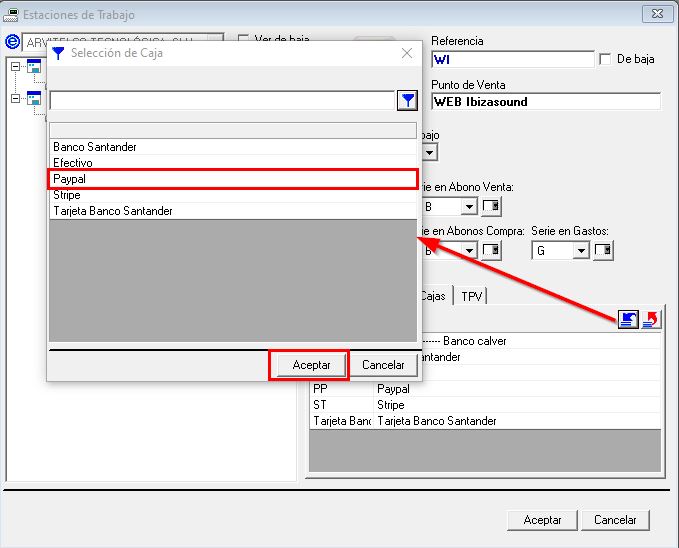The width and height of the screenshot is (679, 548).
Task: Expand the Serie en Gastos dropdown
Action: click(x=580, y=251)
